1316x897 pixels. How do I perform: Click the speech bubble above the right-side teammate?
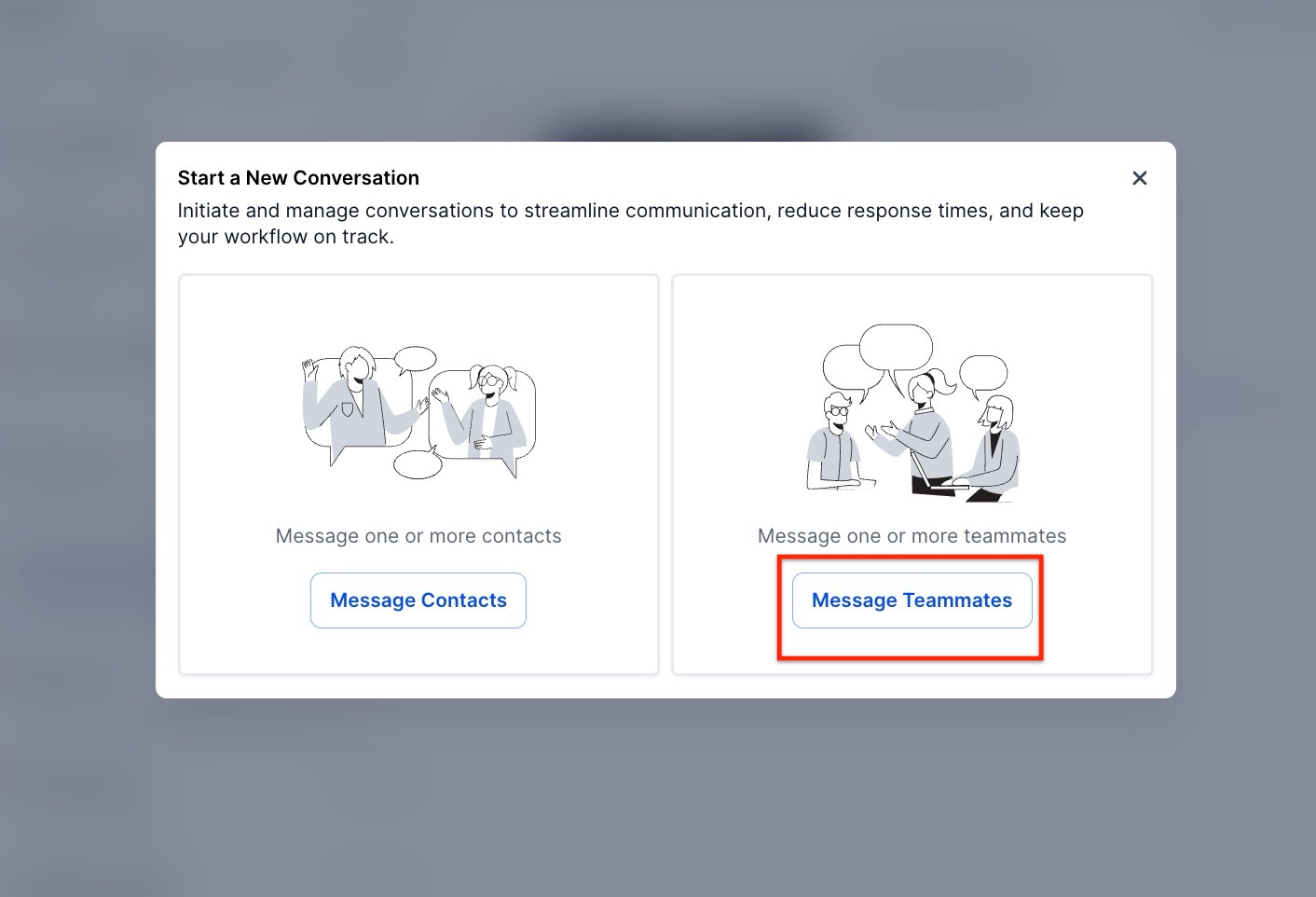983,375
